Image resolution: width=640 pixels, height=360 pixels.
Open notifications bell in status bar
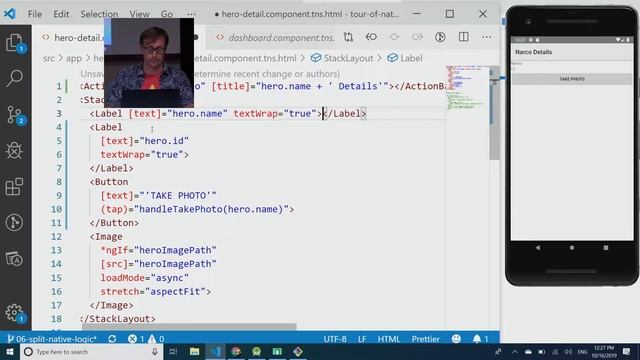[480, 339]
